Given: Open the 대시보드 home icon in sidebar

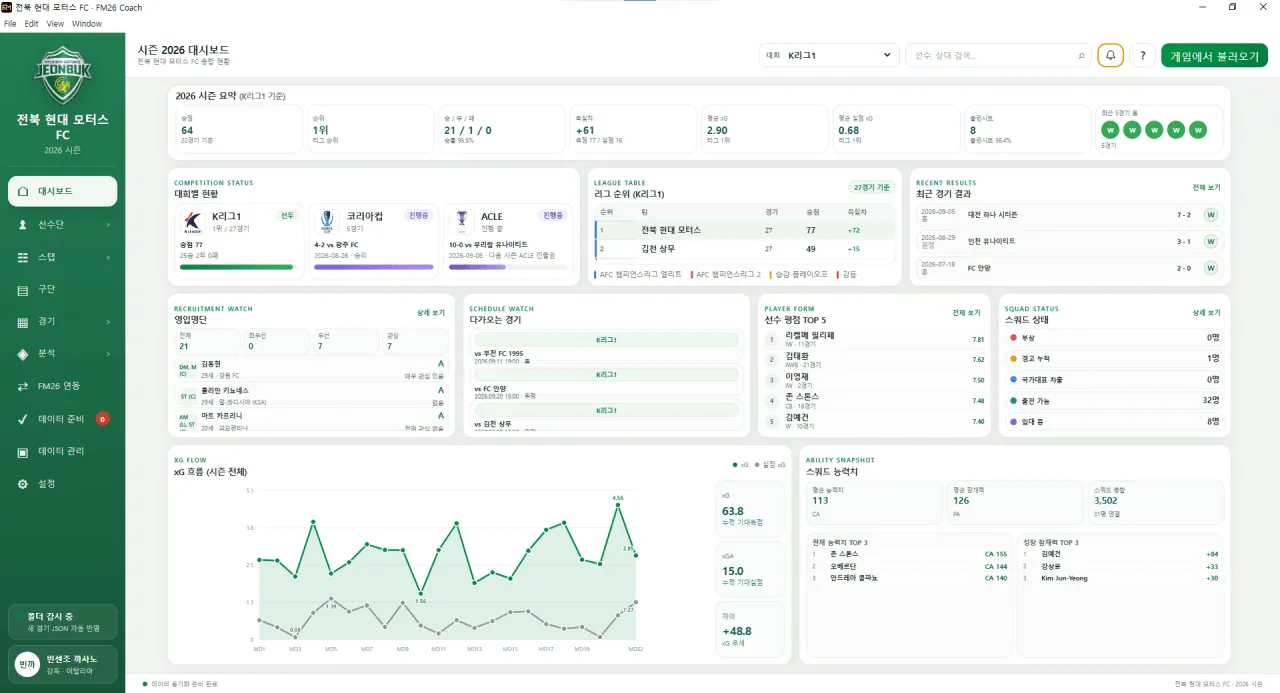Looking at the screenshot, I should pos(23,191).
